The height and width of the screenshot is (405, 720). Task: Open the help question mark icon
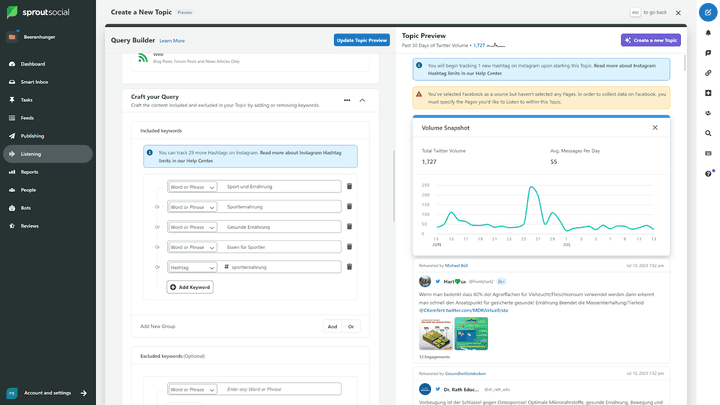point(708,173)
